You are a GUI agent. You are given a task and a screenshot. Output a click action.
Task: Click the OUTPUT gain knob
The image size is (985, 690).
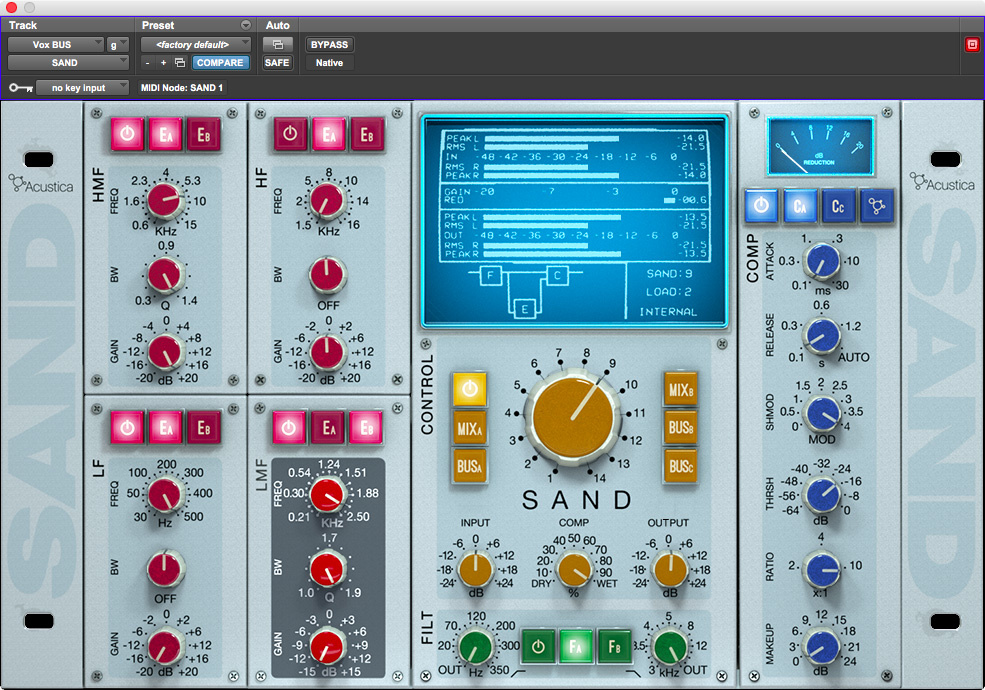[670, 569]
